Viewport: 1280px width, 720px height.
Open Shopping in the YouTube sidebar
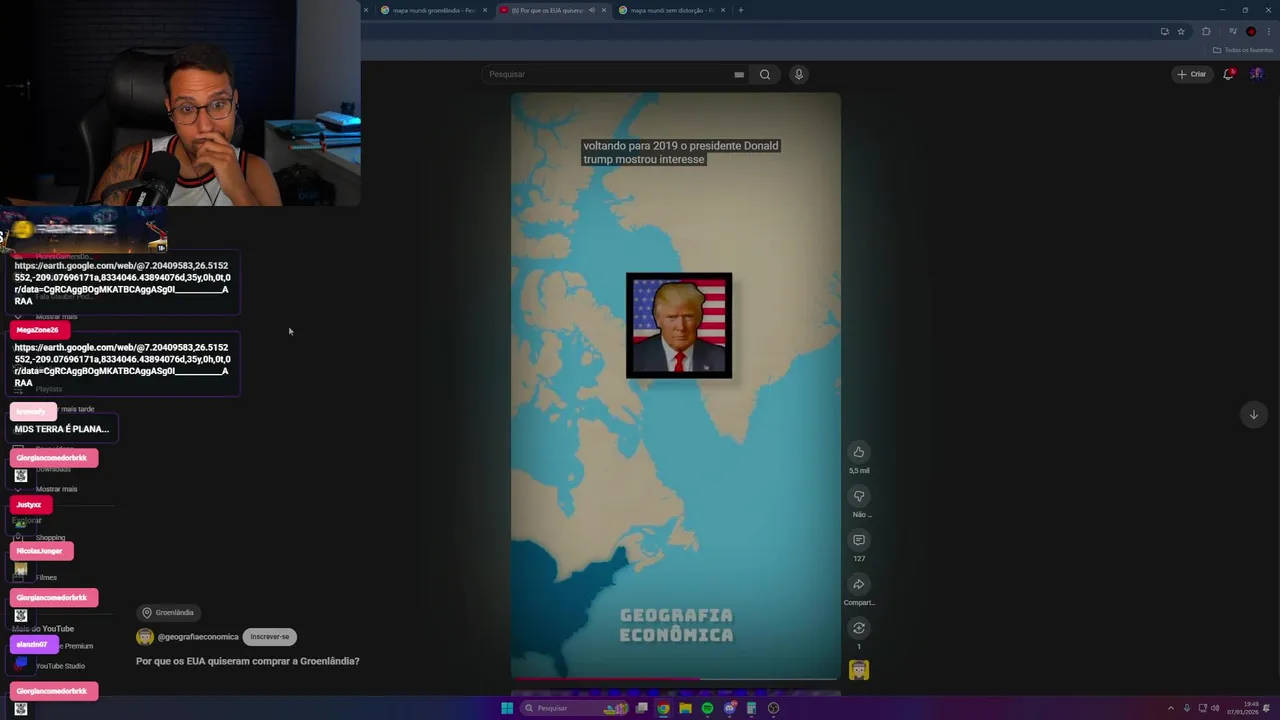pyautogui.click(x=50, y=538)
